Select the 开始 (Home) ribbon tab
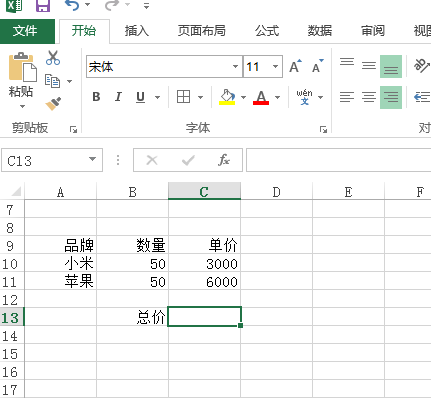Viewport: 431px width, 398px height. (84, 31)
